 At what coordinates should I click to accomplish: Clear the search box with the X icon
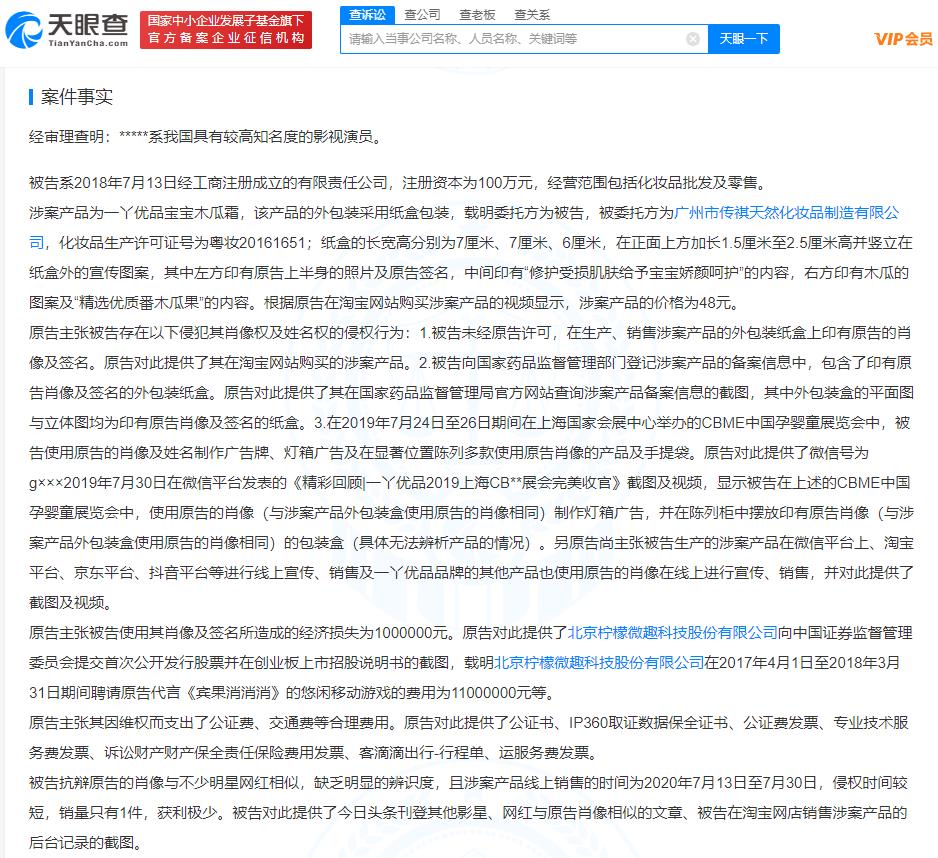click(x=693, y=39)
